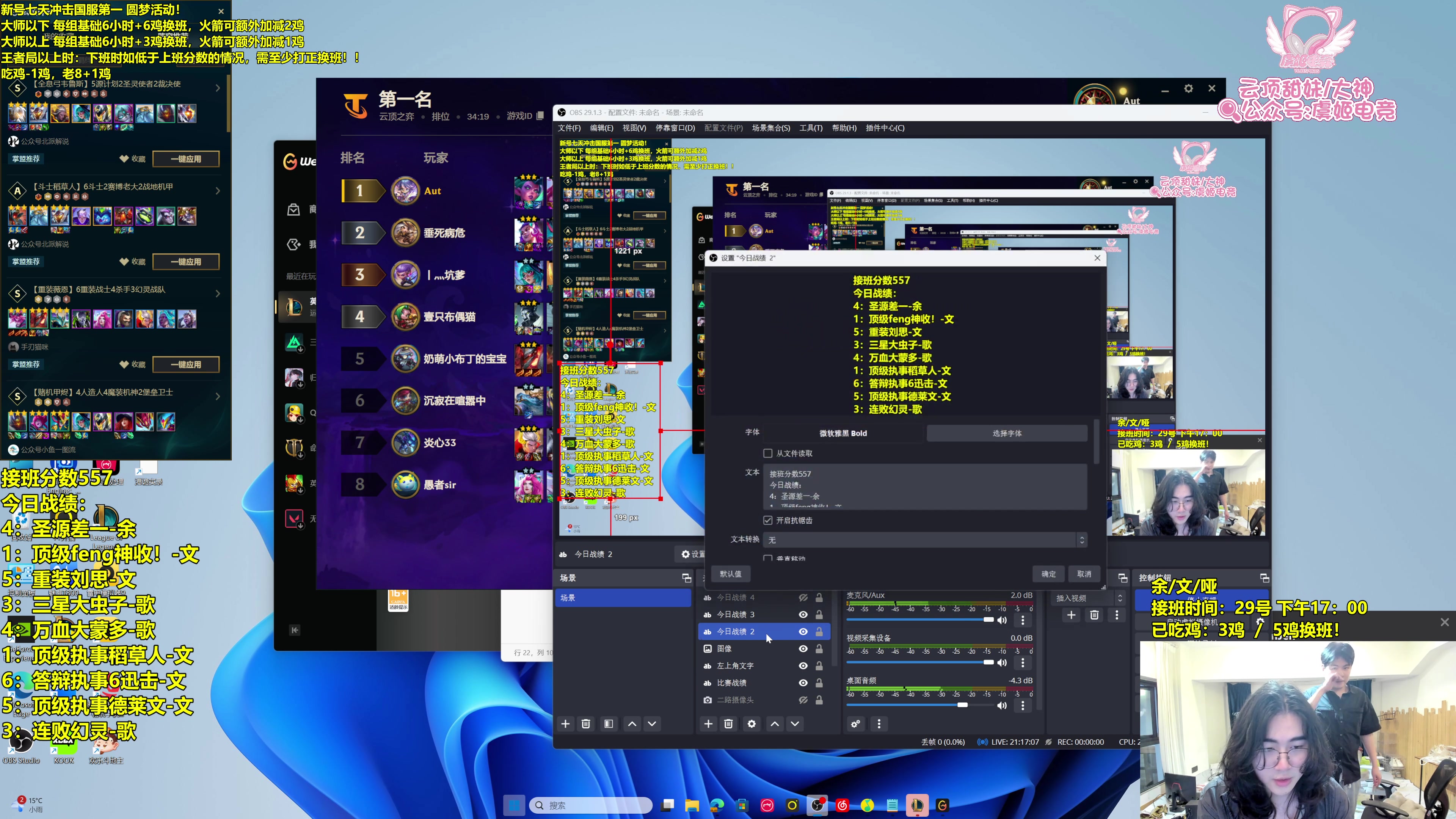Open 麦克风/Aux three-dot options menu

pos(1023,620)
